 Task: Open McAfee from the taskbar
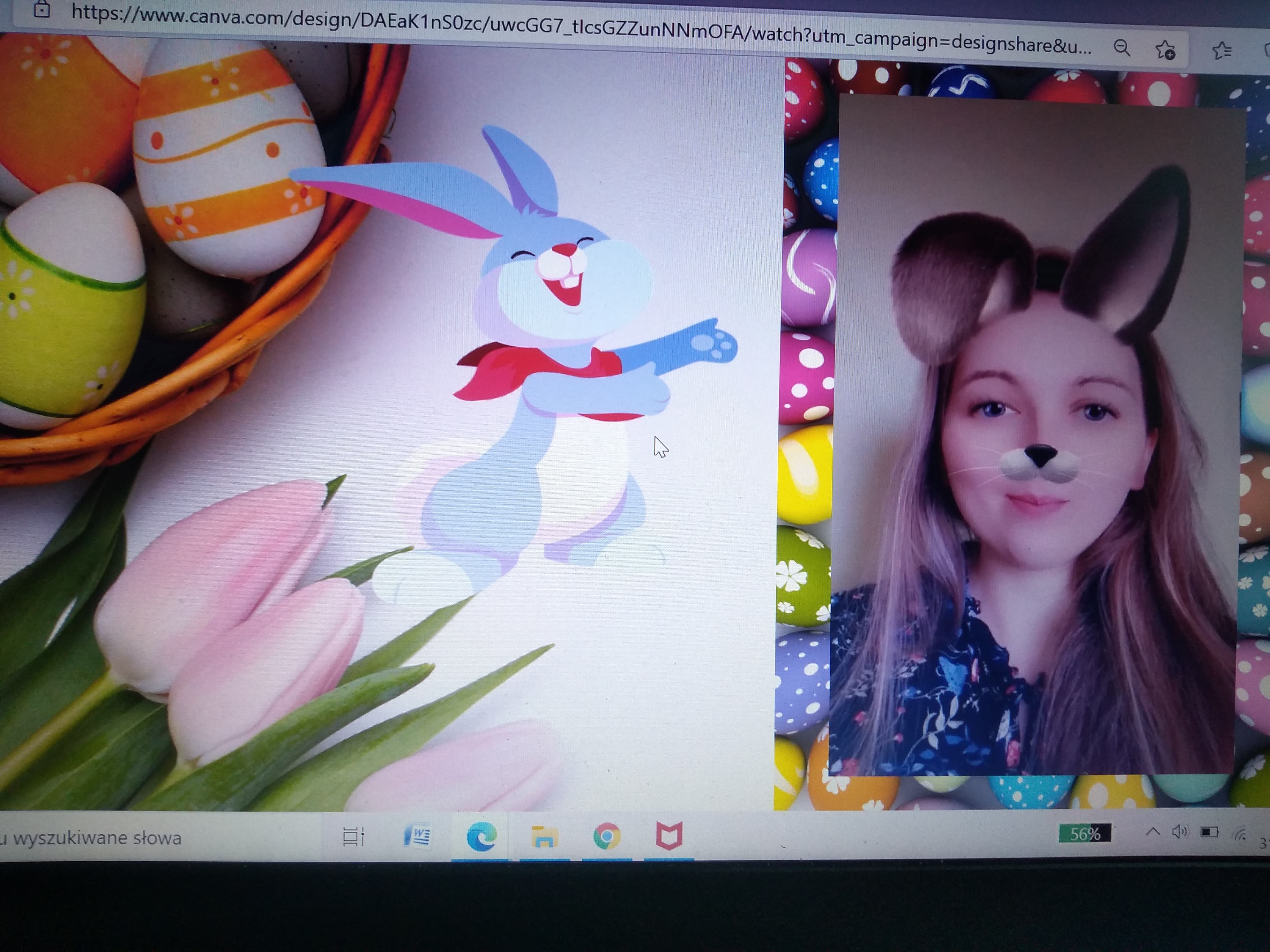click(669, 836)
